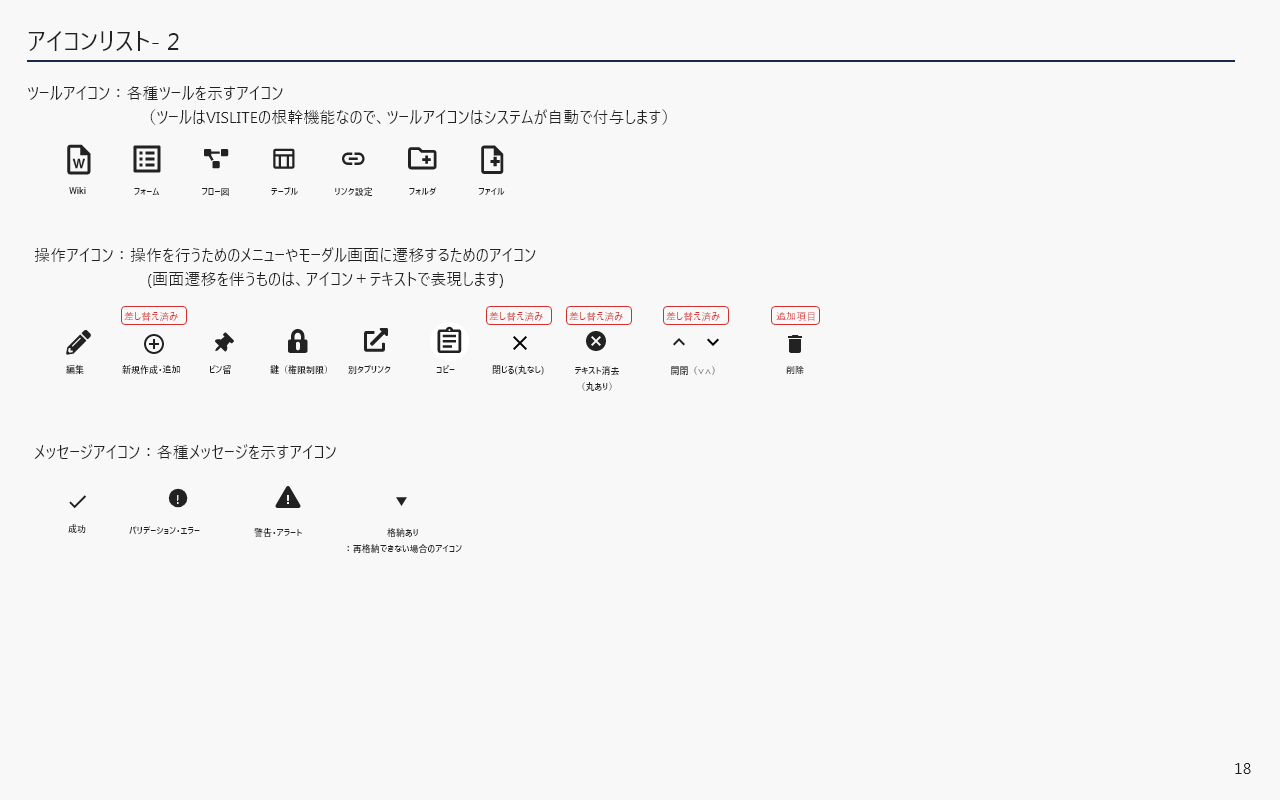Open the 別タブリンク external link icon

coord(375,340)
